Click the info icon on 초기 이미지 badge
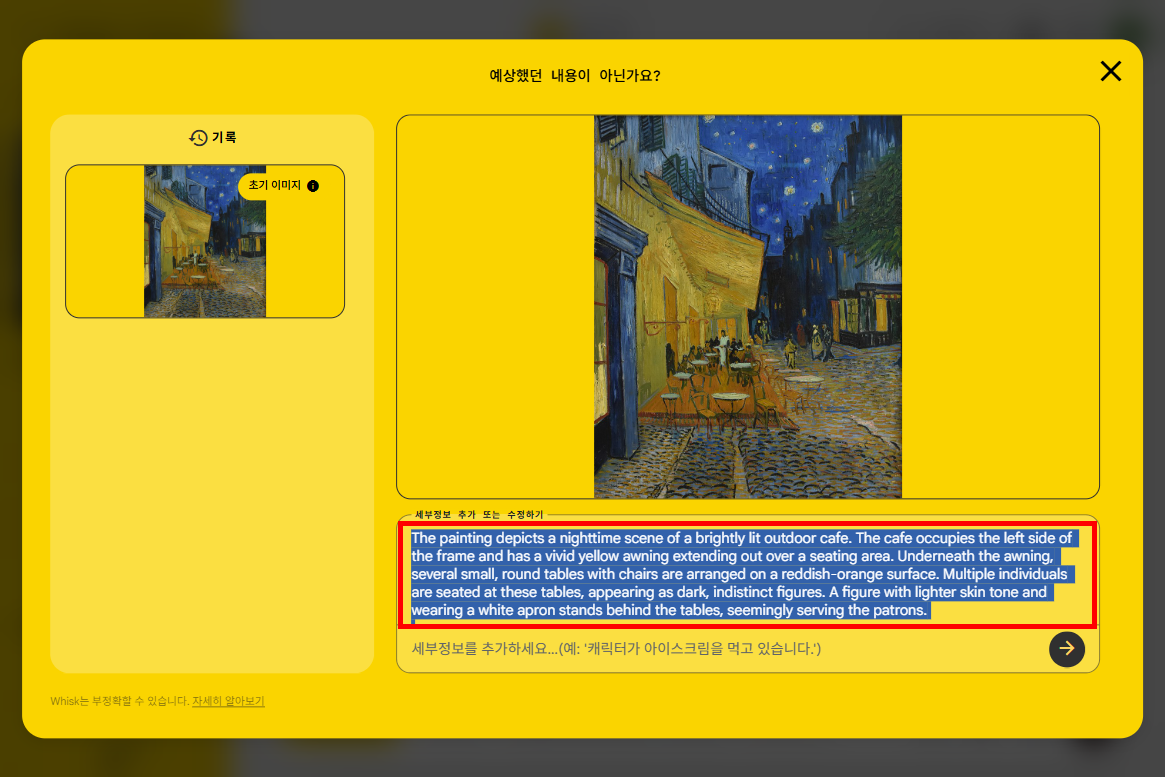This screenshot has width=1165, height=777. [x=313, y=186]
